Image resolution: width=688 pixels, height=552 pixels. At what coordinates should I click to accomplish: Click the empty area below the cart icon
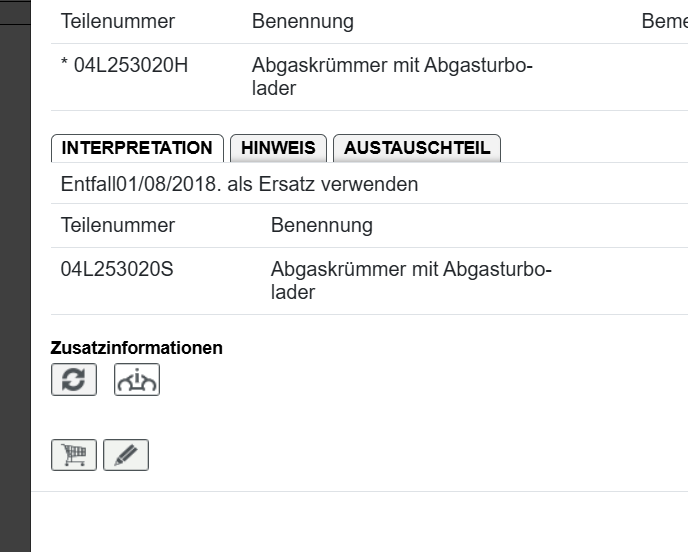[300, 522]
